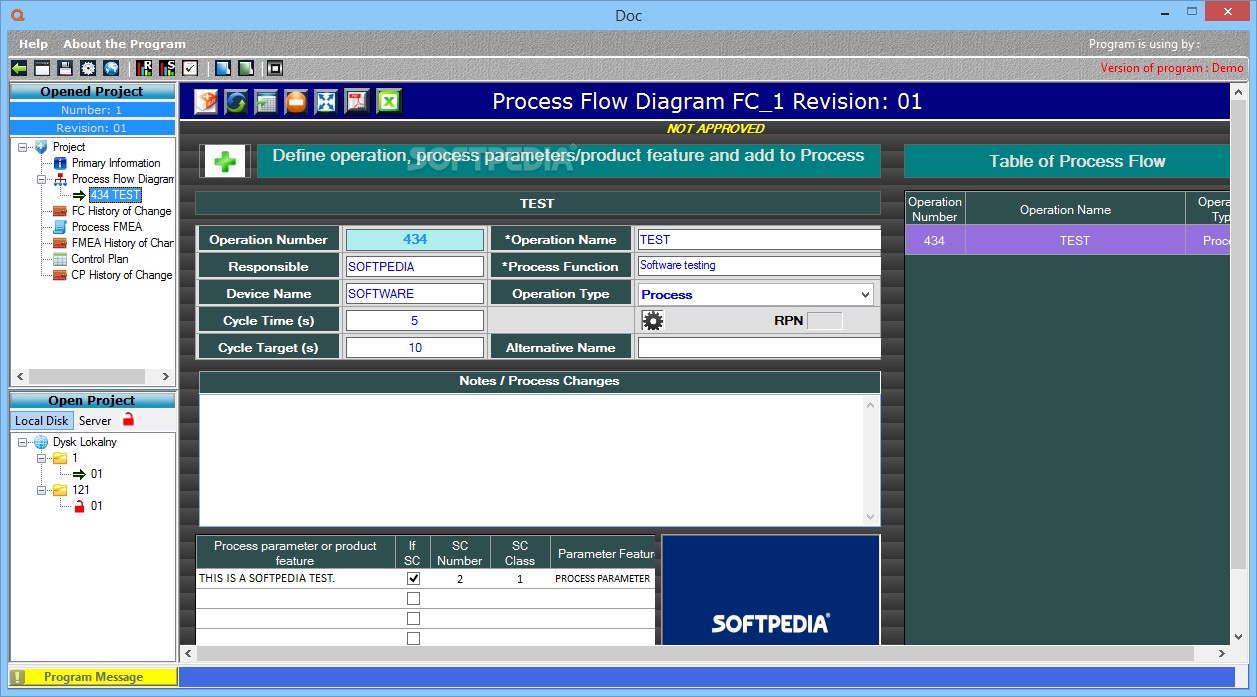
Task: Click the checkmark box toolbar icon
Action: click(190, 68)
